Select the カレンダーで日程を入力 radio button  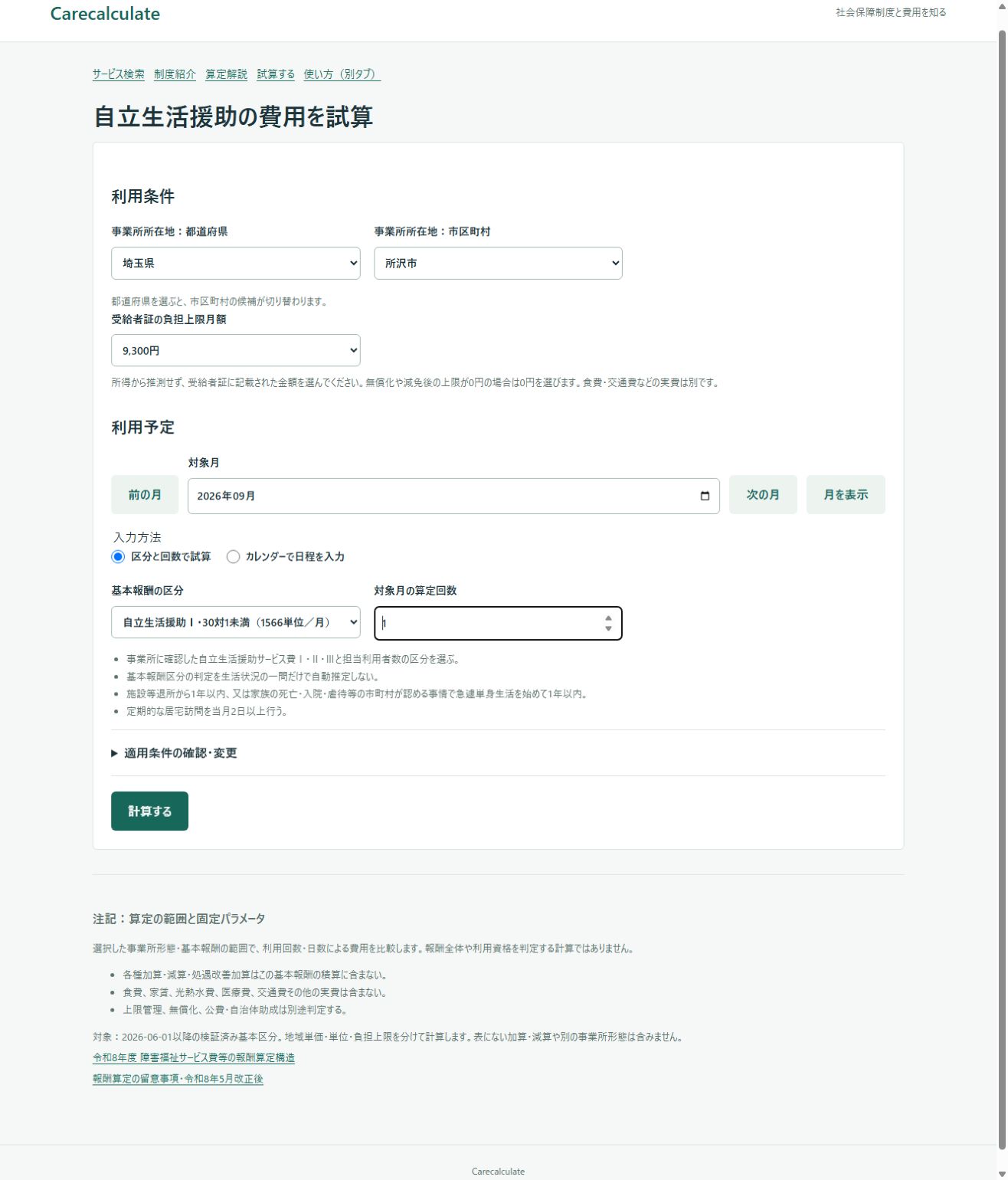[x=233, y=556]
